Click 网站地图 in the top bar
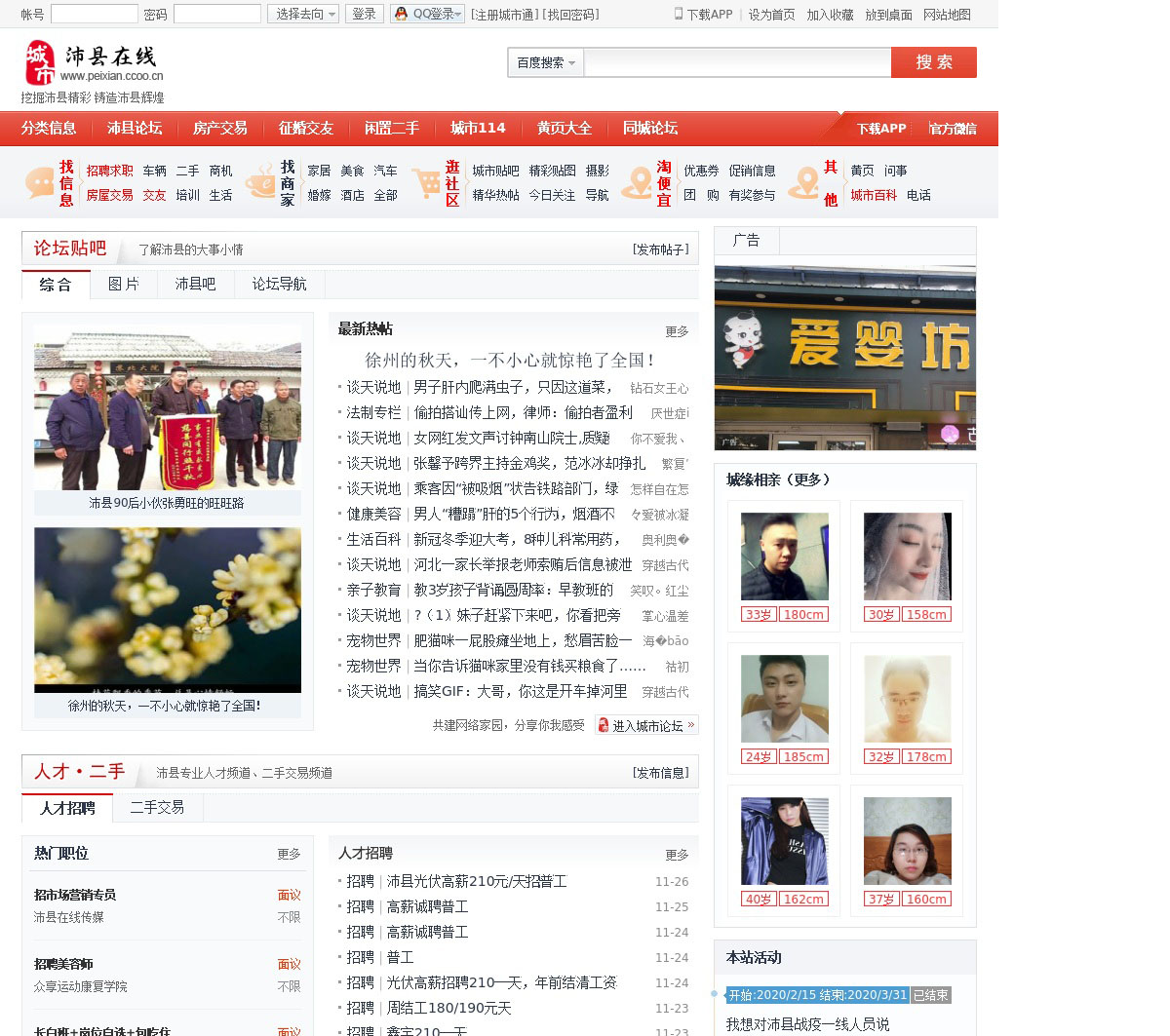1170x1036 pixels. click(x=947, y=15)
